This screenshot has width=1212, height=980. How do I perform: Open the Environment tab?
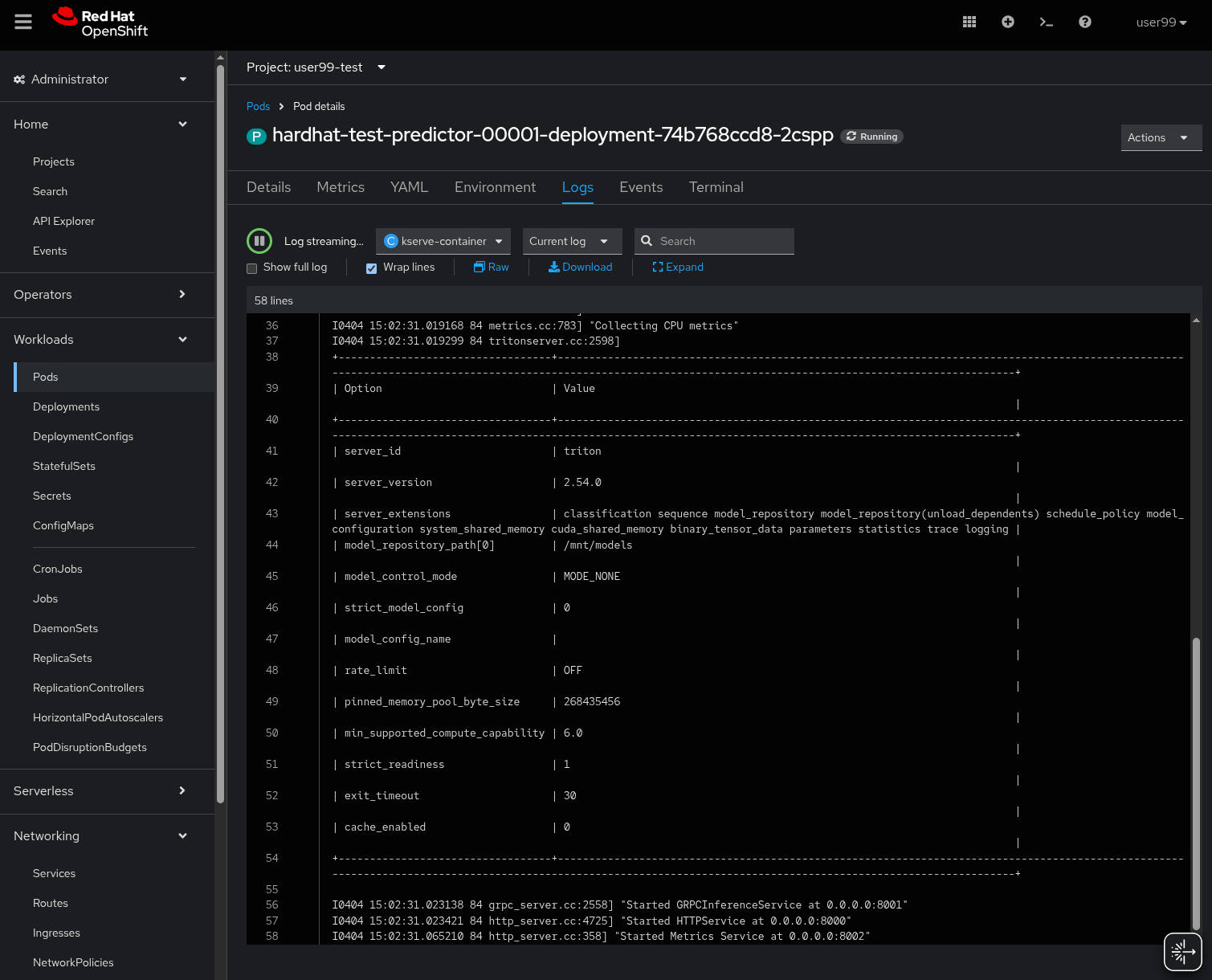coord(495,187)
